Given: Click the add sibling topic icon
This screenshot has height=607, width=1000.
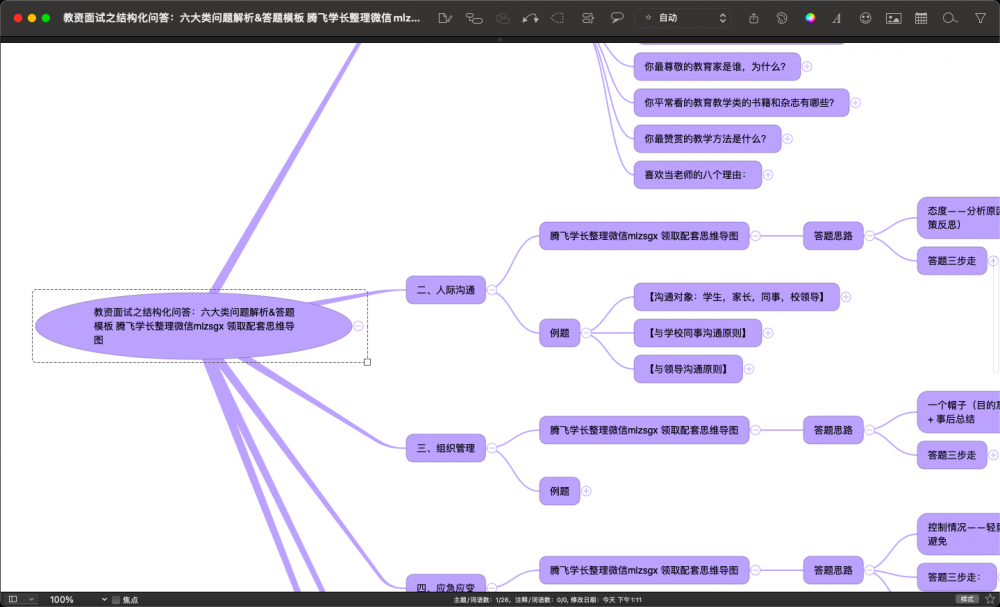Looking at the screenshot, I should pyautogui.click(x=503, y=18).
